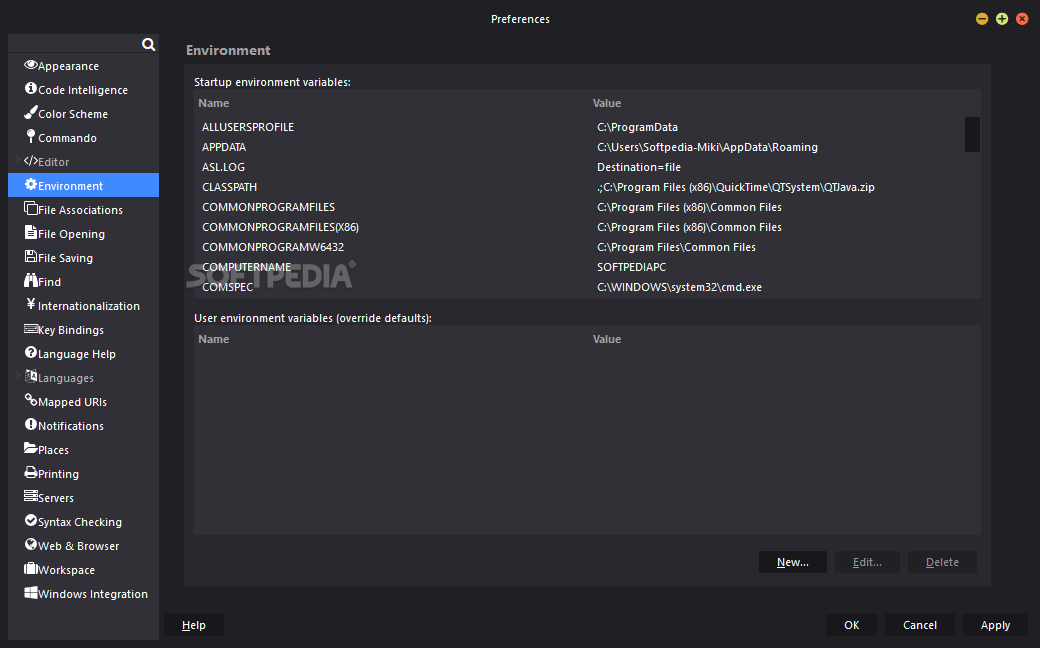Click the Servers rack icon
The image size is (1040, 648).
pos(31,496)
